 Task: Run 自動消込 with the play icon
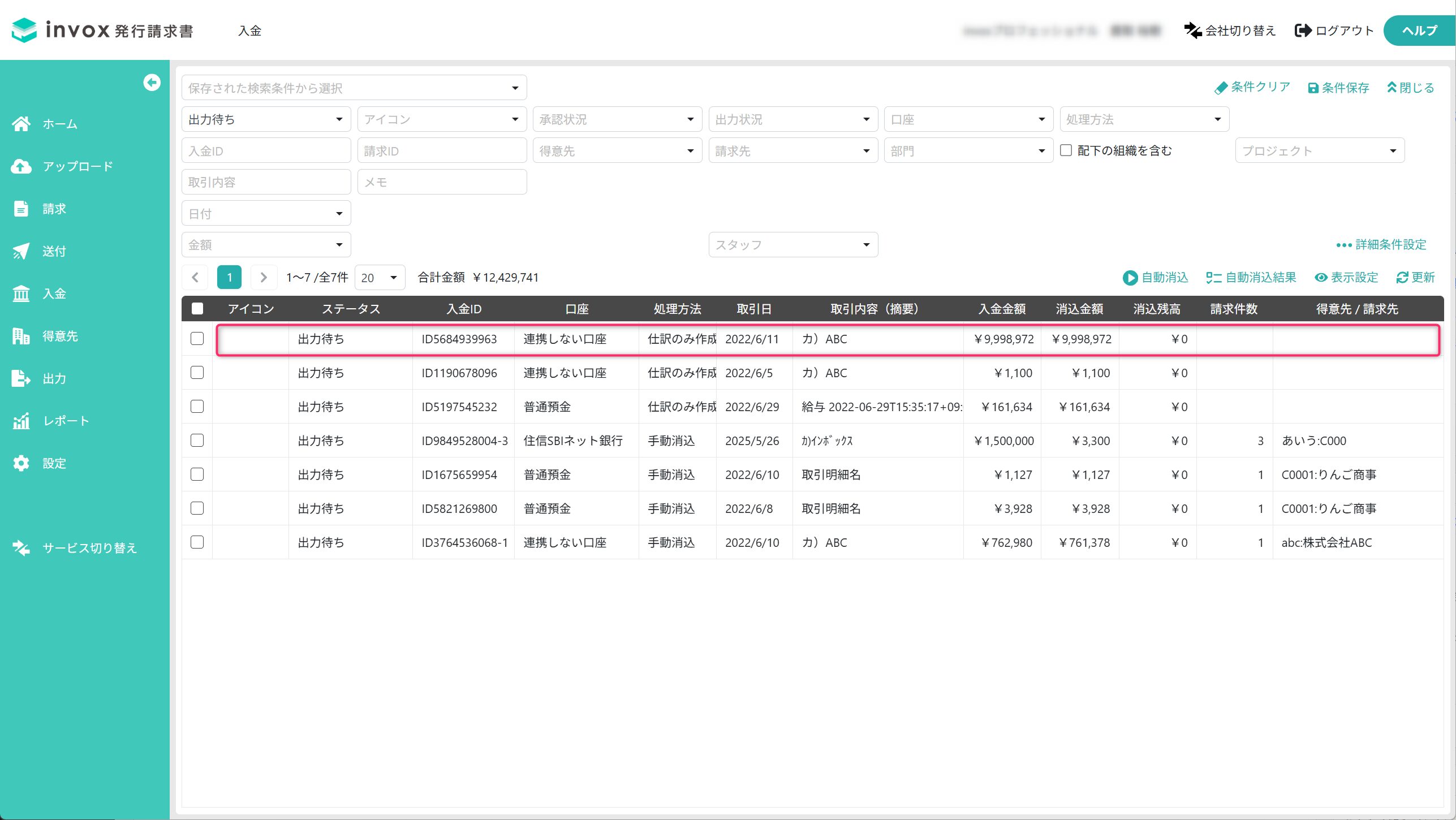pyautogui.click(x=1130, y=278)
